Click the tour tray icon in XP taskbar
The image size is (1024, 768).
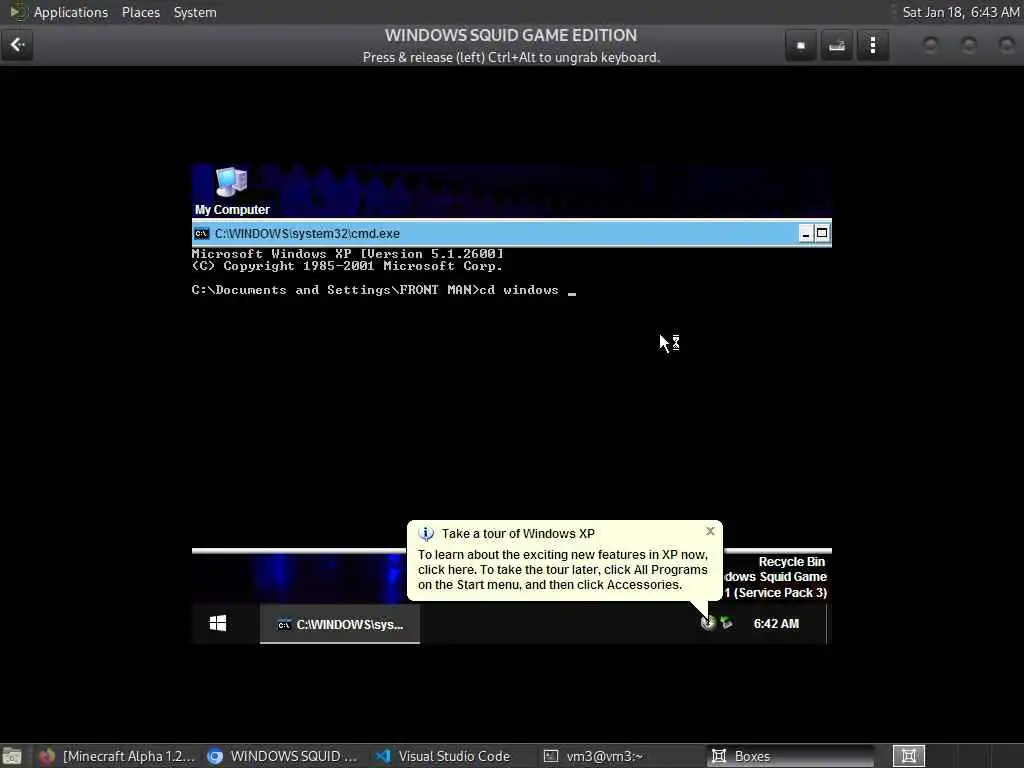[x=707, y=623]
